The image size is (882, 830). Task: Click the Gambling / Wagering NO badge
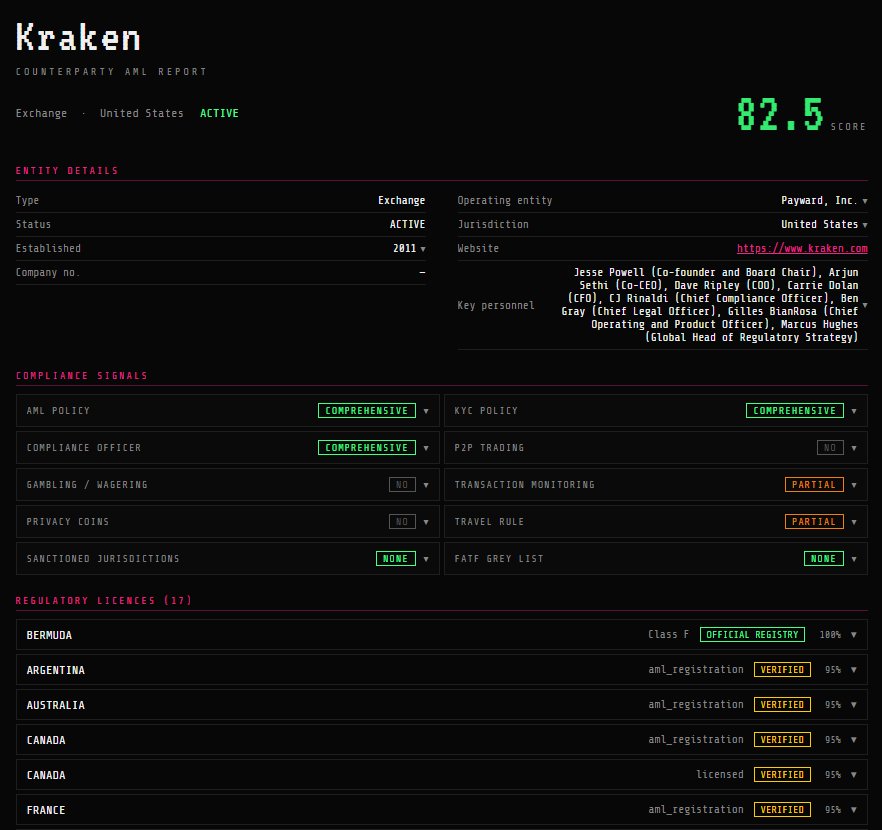pos(402,485)
